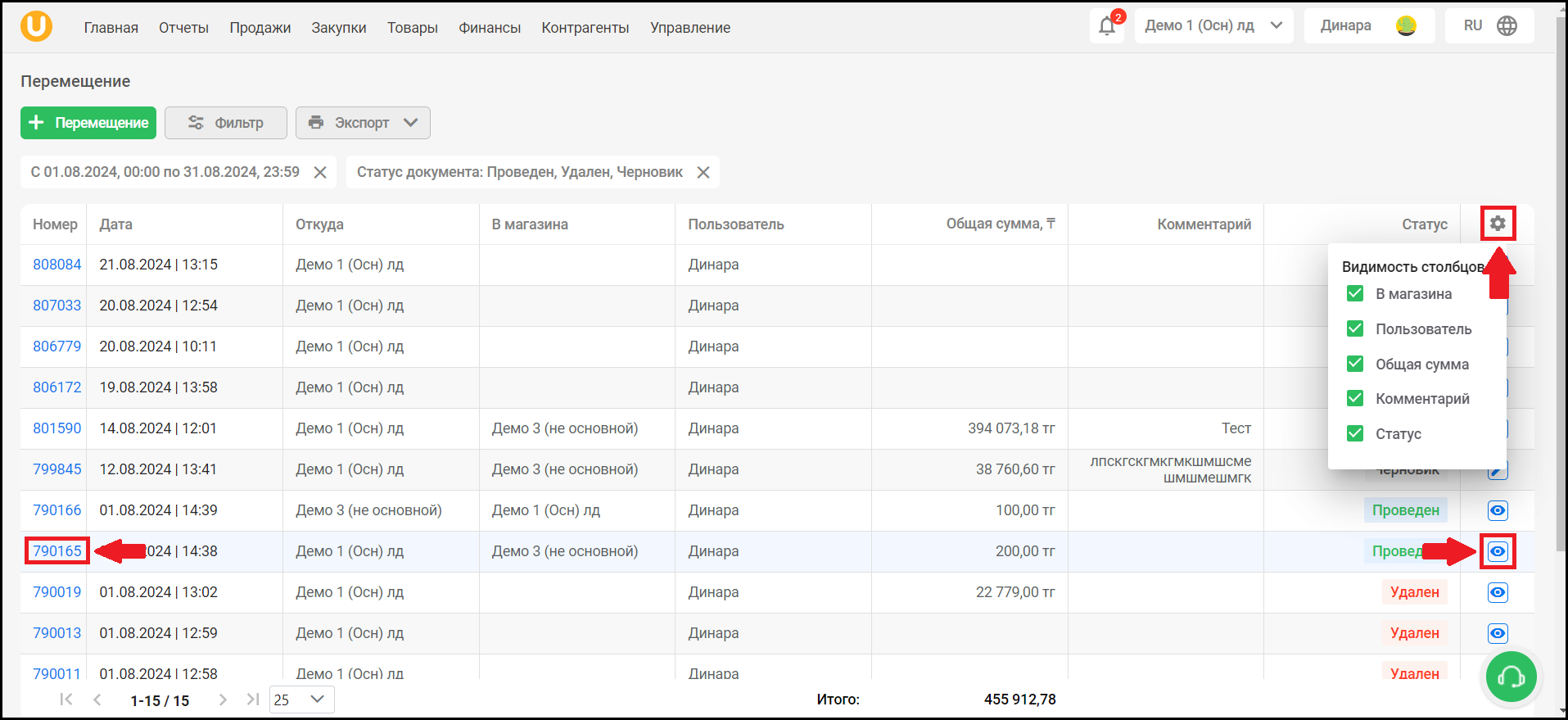
Task: Click the 1-15 / 15 pagination counter
Action: [160, 700]
